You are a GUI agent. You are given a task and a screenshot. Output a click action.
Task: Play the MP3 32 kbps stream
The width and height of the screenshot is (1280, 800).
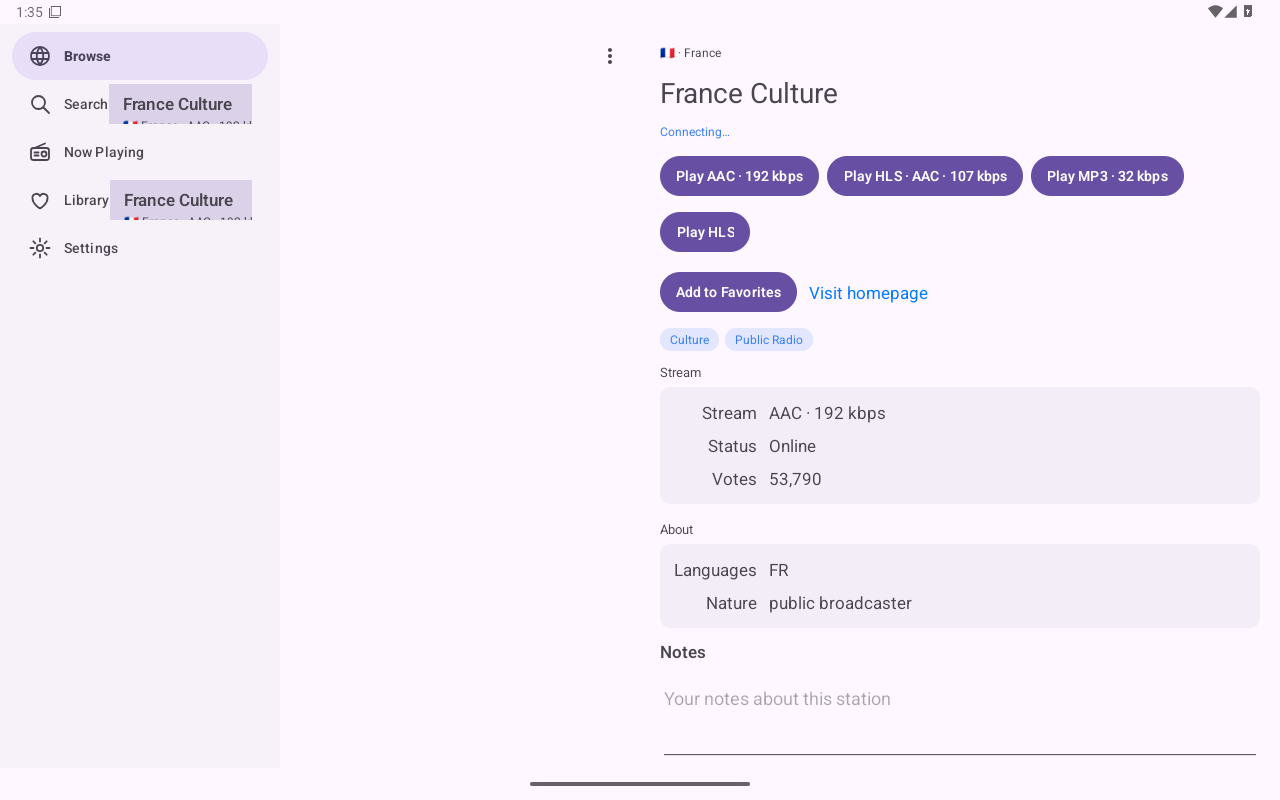click(x=1107, y=176)
